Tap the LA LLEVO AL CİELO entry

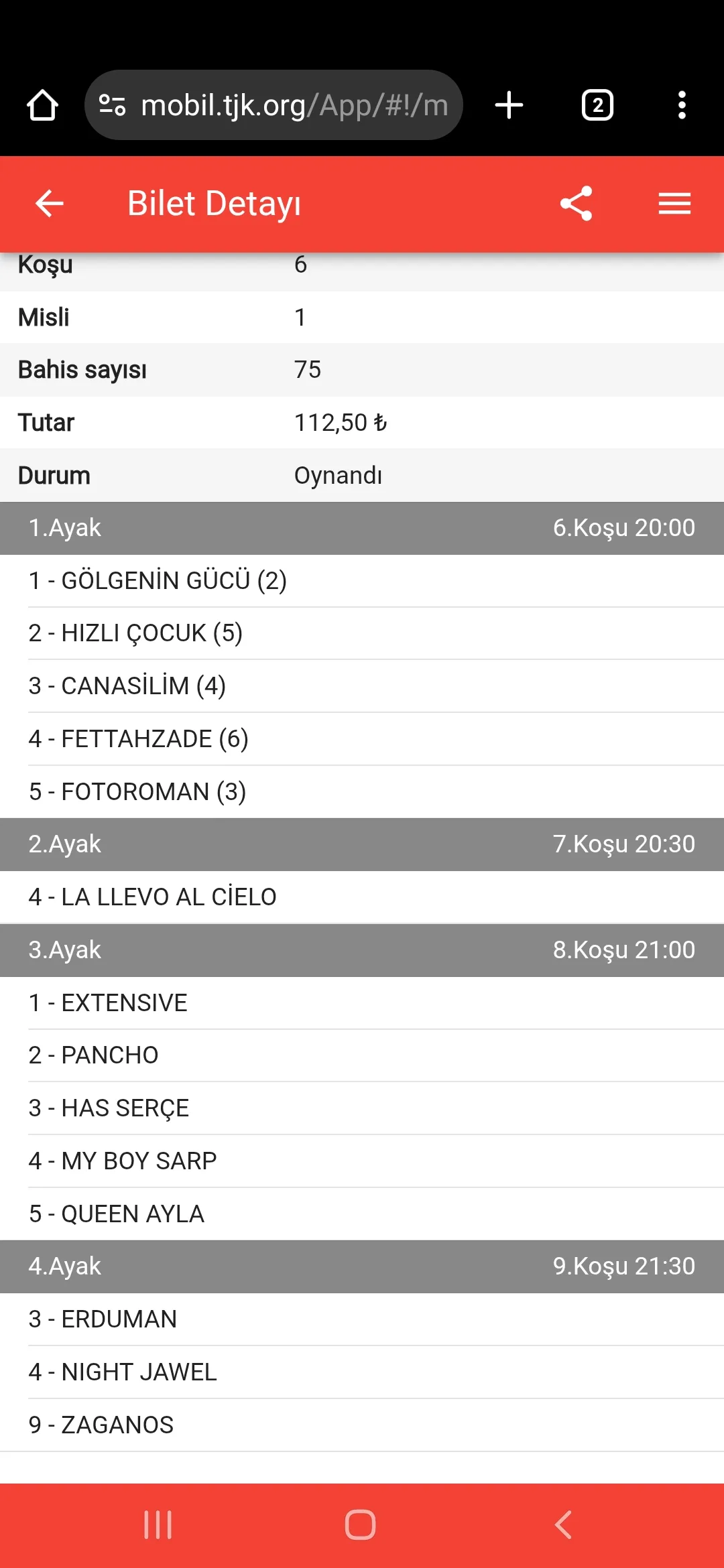coord(152,897)
